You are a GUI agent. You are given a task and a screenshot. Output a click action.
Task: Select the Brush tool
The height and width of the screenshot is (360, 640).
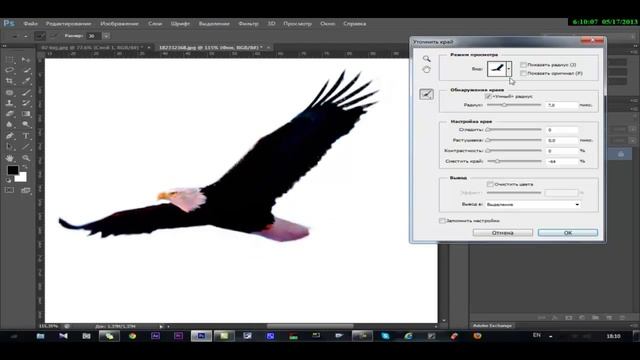click(x=26, y=92)
